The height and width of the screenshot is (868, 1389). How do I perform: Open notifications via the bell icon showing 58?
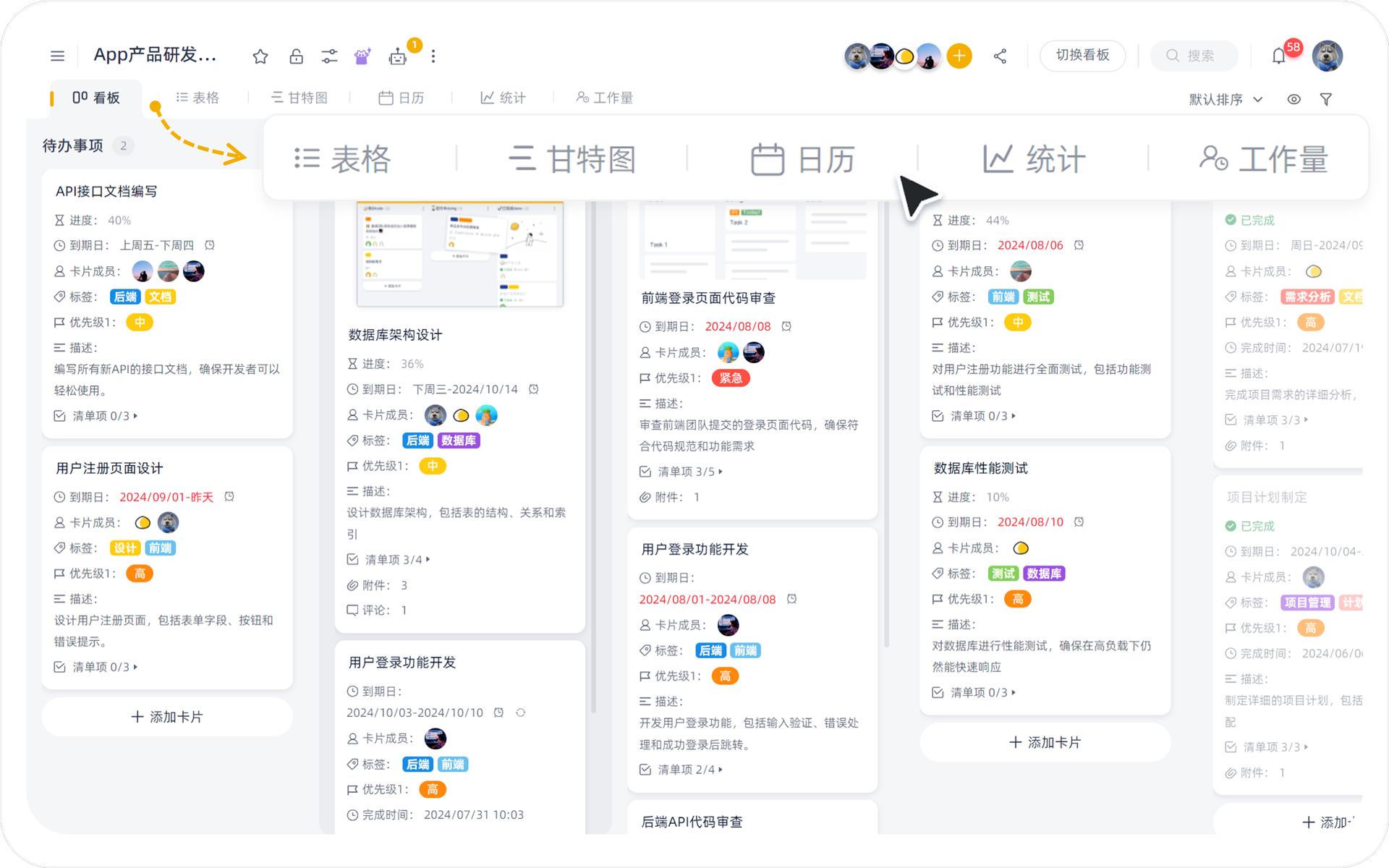click(1278, 56)
